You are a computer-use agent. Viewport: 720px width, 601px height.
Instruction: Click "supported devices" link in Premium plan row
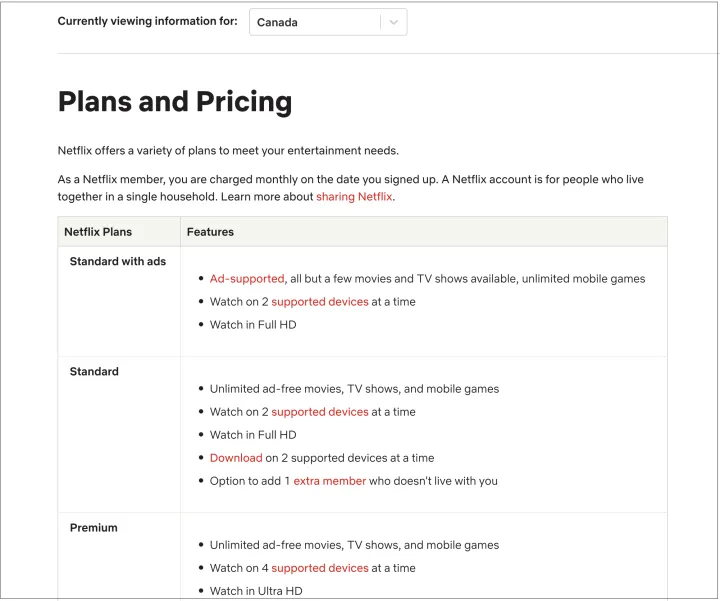click(x=320, y=568)
